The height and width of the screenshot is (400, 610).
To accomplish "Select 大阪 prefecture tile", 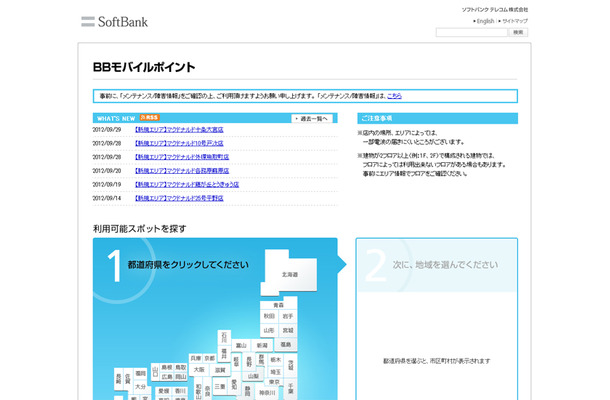I will tap(199, 369).
